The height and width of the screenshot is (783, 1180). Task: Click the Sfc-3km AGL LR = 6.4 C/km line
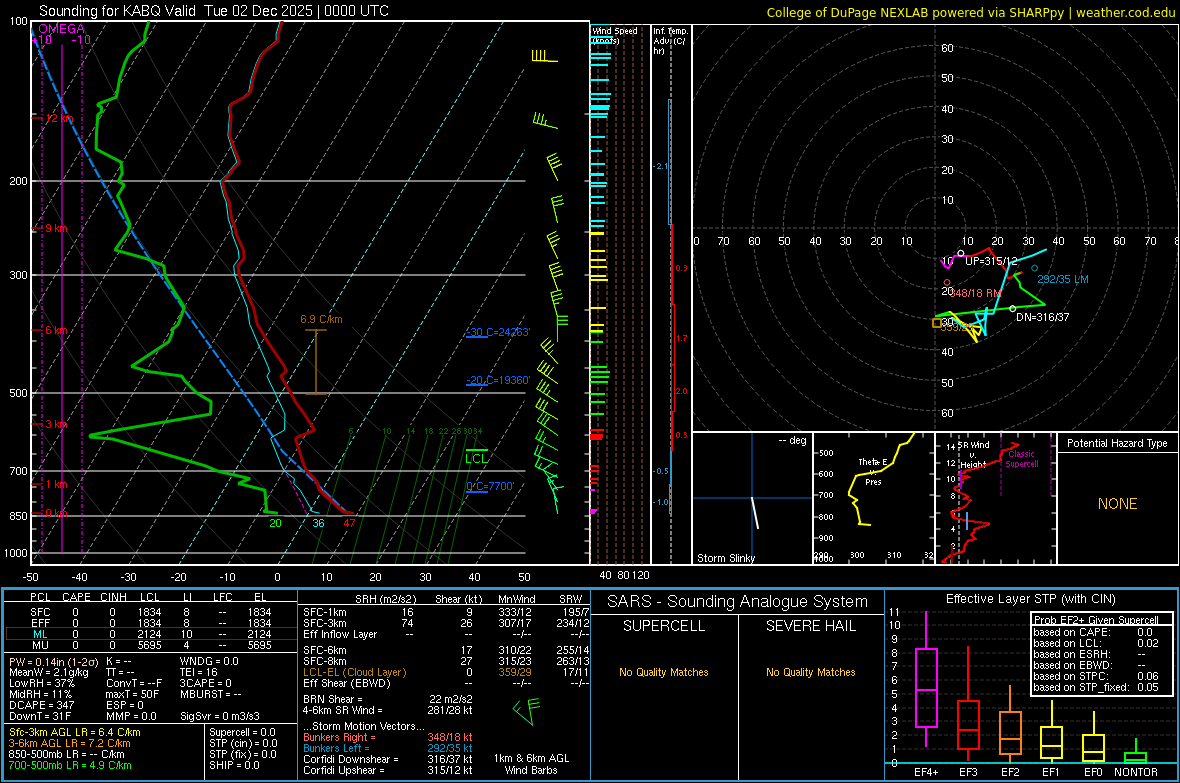point(75,732)
